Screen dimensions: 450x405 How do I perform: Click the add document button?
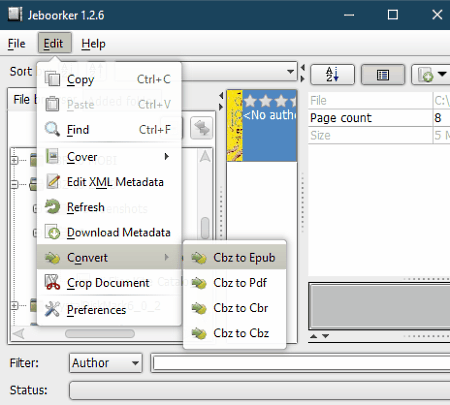click(x=425, y=75)
